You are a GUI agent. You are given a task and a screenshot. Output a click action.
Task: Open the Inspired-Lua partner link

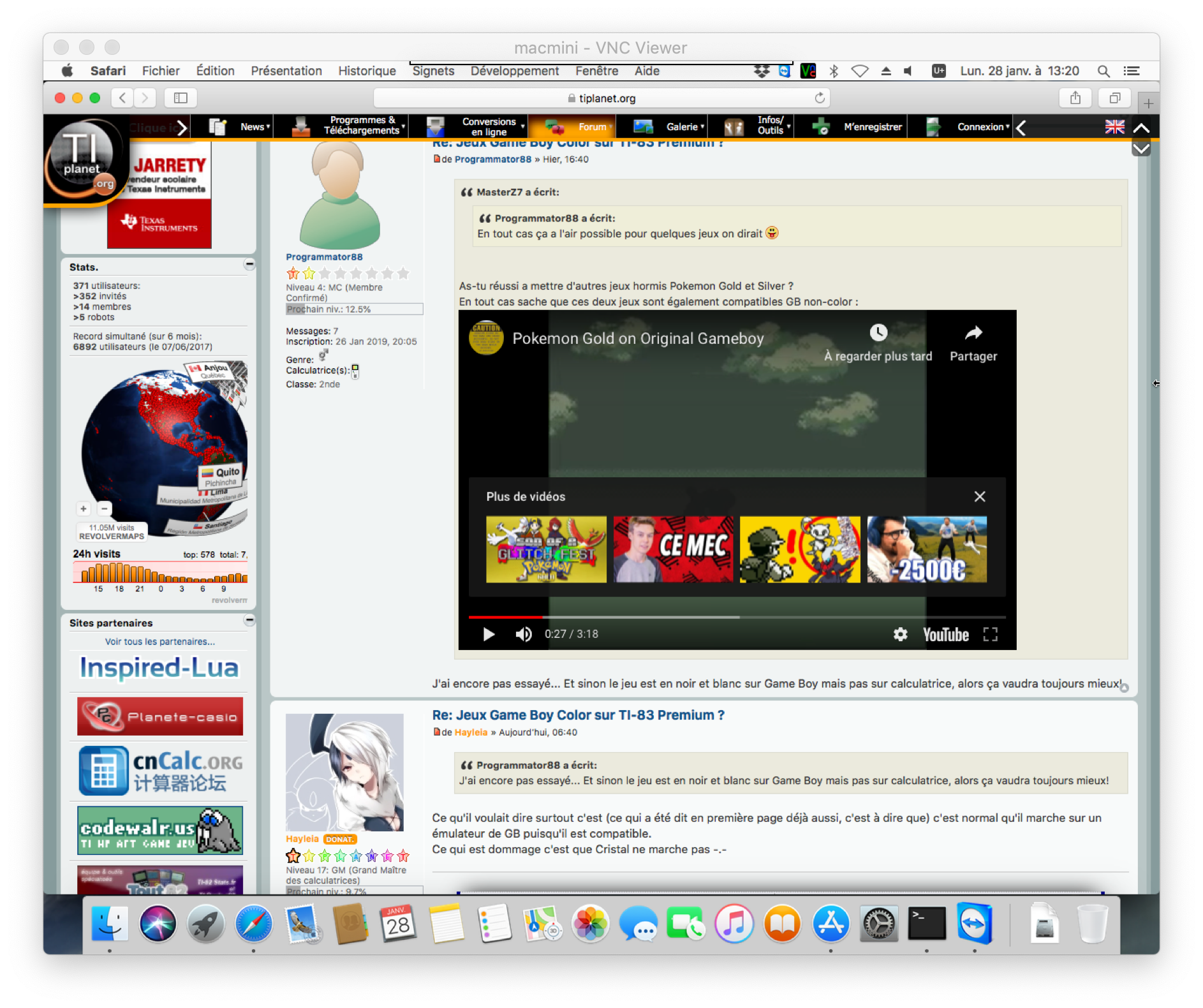click(159, 668)
